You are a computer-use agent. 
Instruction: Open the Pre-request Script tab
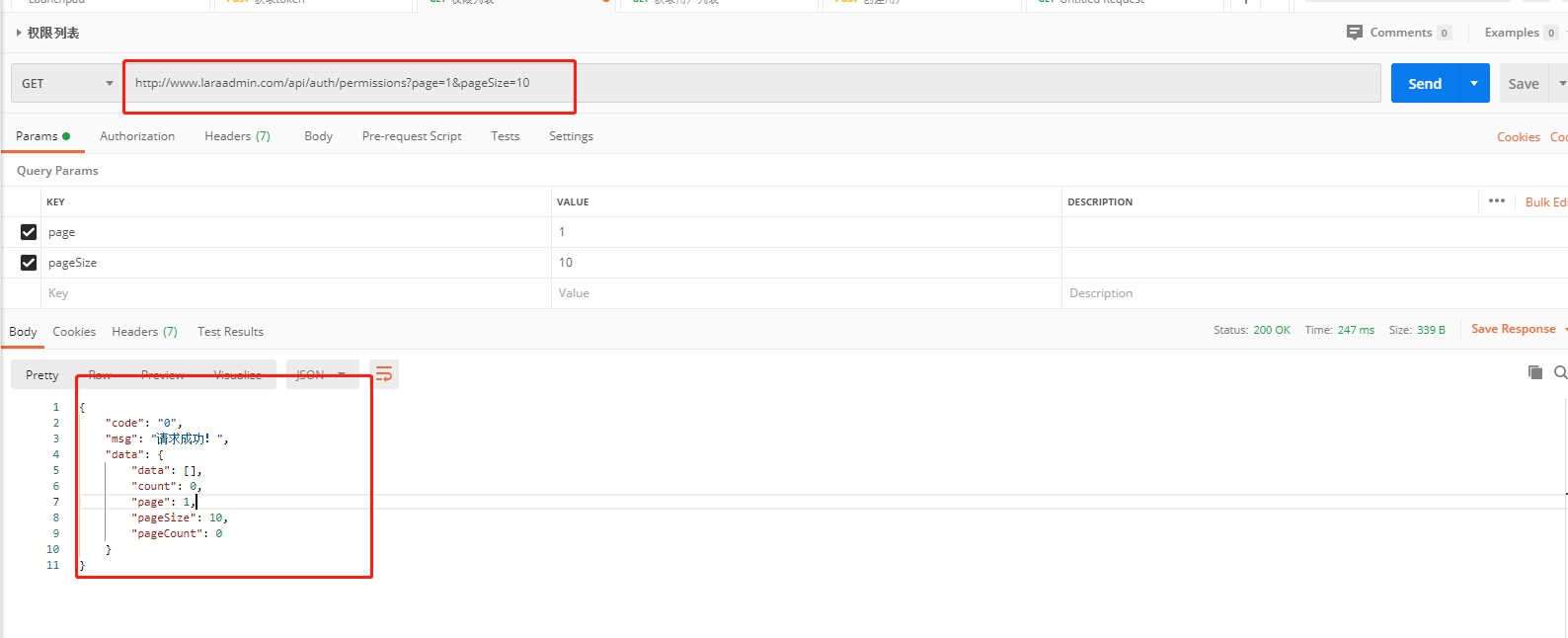(412, 136)
